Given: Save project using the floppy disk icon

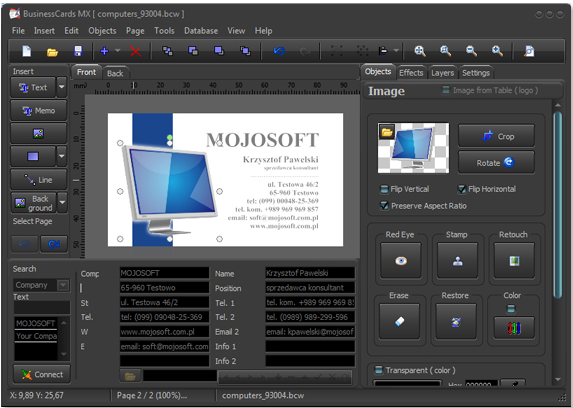Looking at the screenshot, I should (78, 51).
